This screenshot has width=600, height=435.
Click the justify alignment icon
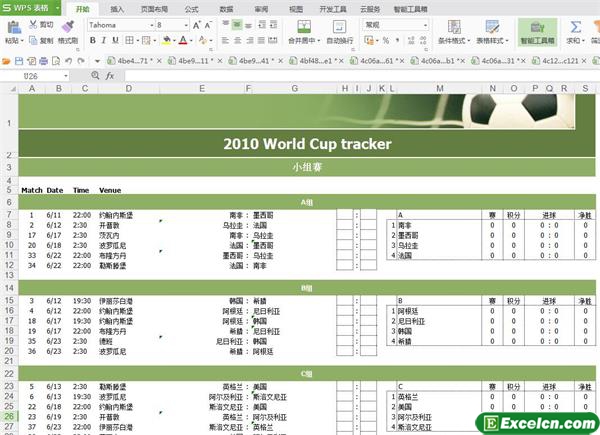point(261,40)
